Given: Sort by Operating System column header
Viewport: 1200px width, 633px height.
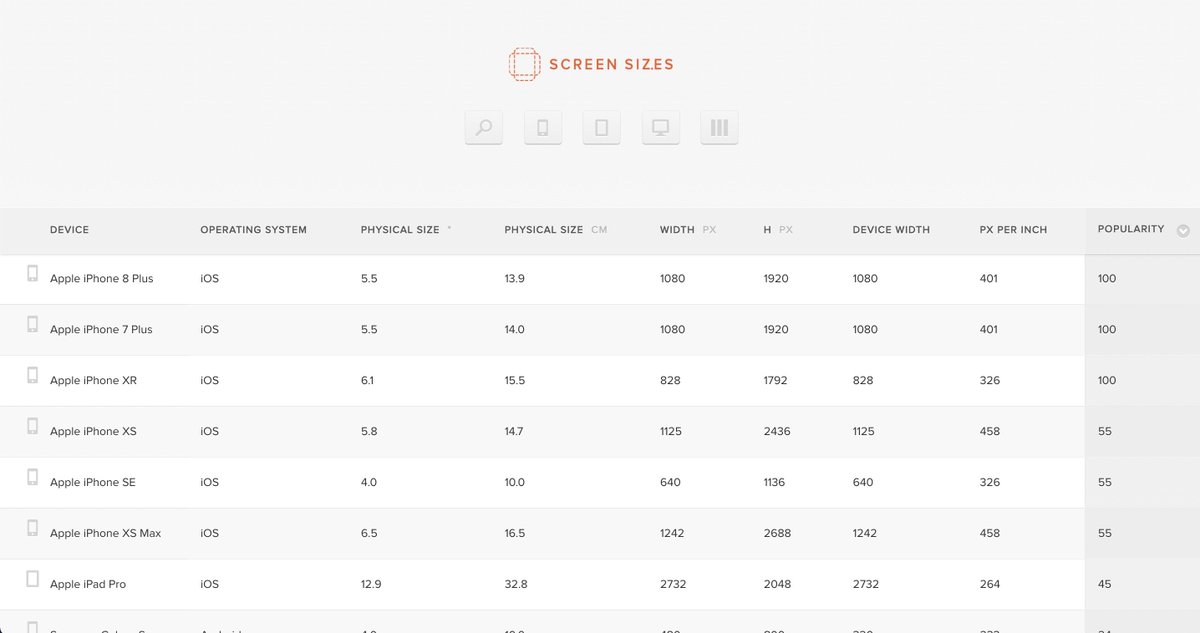Looking at the screenshot, I should point(253,230).
